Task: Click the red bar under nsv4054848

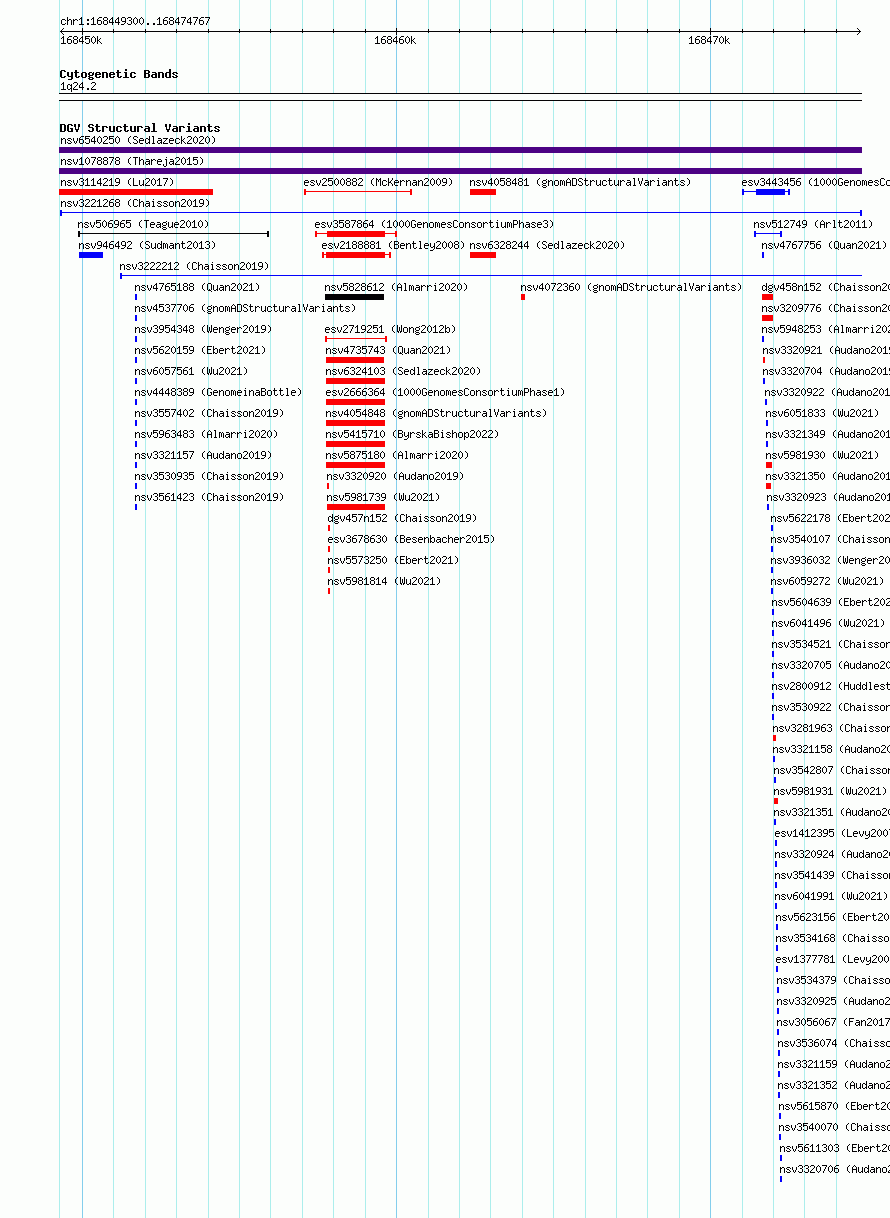Action: [x=355, y=423]
